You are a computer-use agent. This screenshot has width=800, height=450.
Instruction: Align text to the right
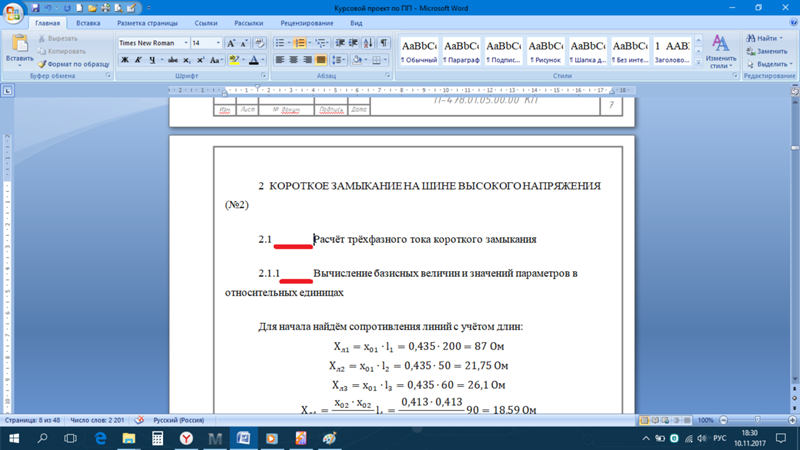click(307, 60)
